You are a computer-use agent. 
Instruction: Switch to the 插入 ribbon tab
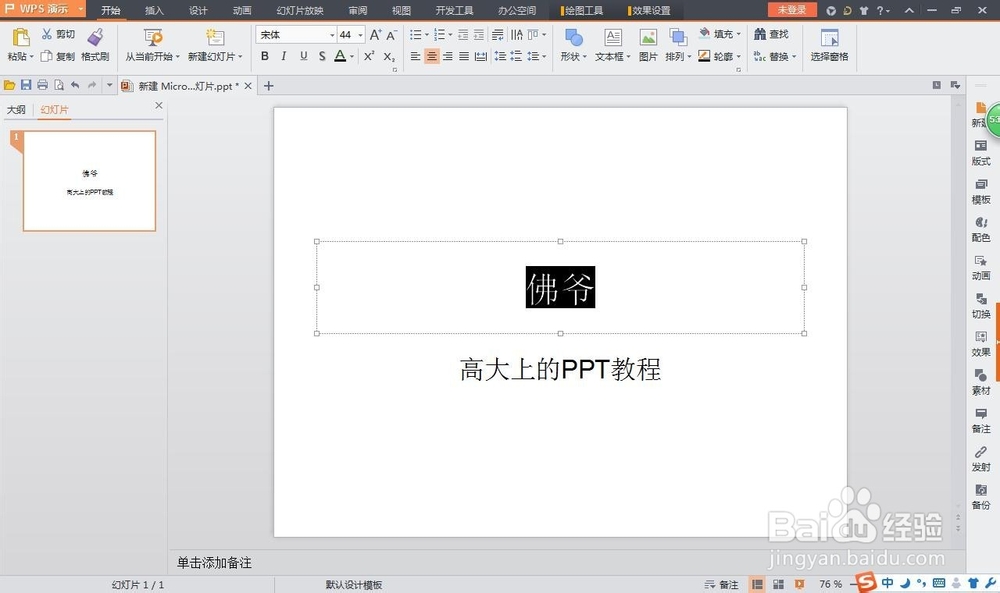pyautogui.click(x=153, y=11)
